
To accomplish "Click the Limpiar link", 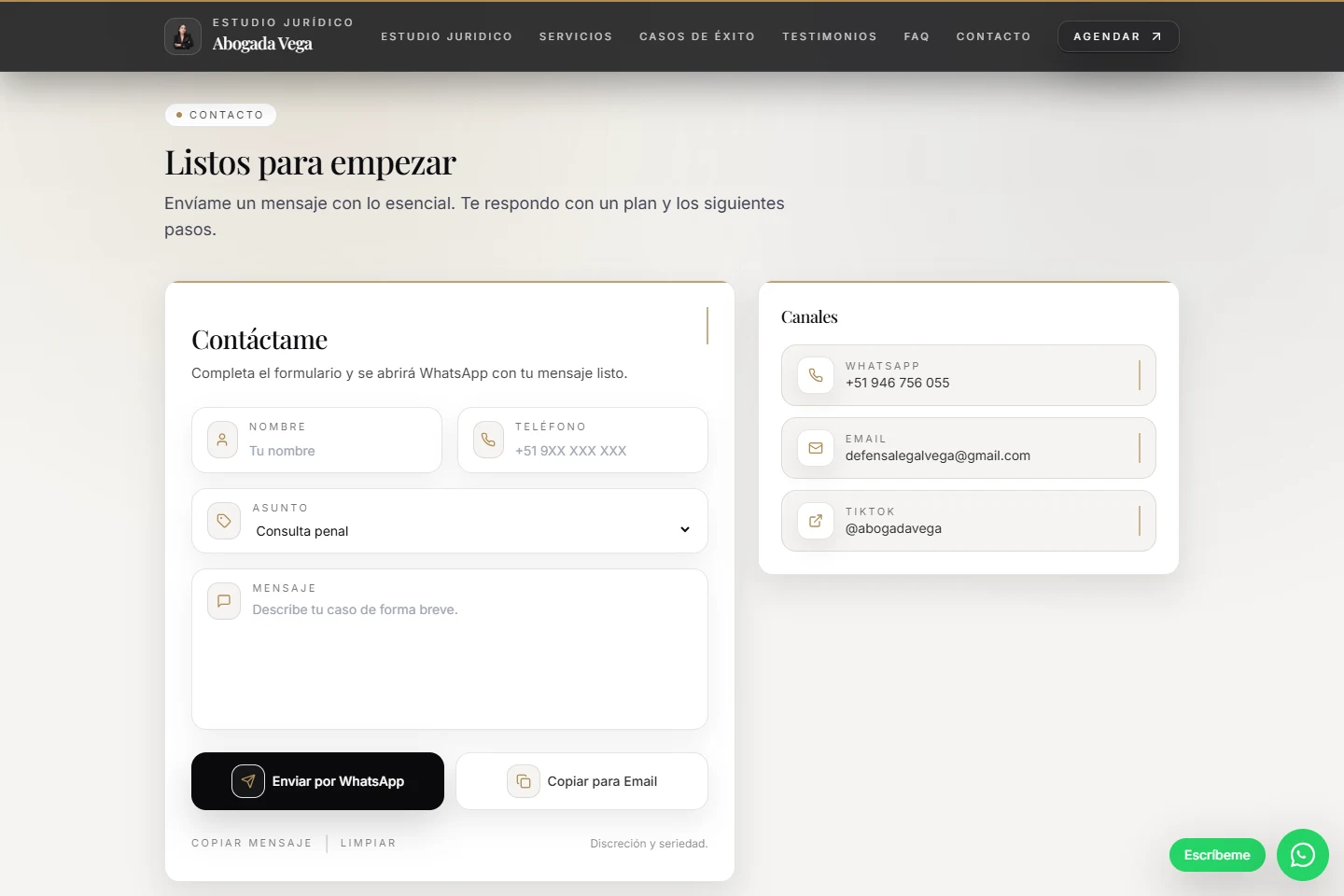I will 369,843.
